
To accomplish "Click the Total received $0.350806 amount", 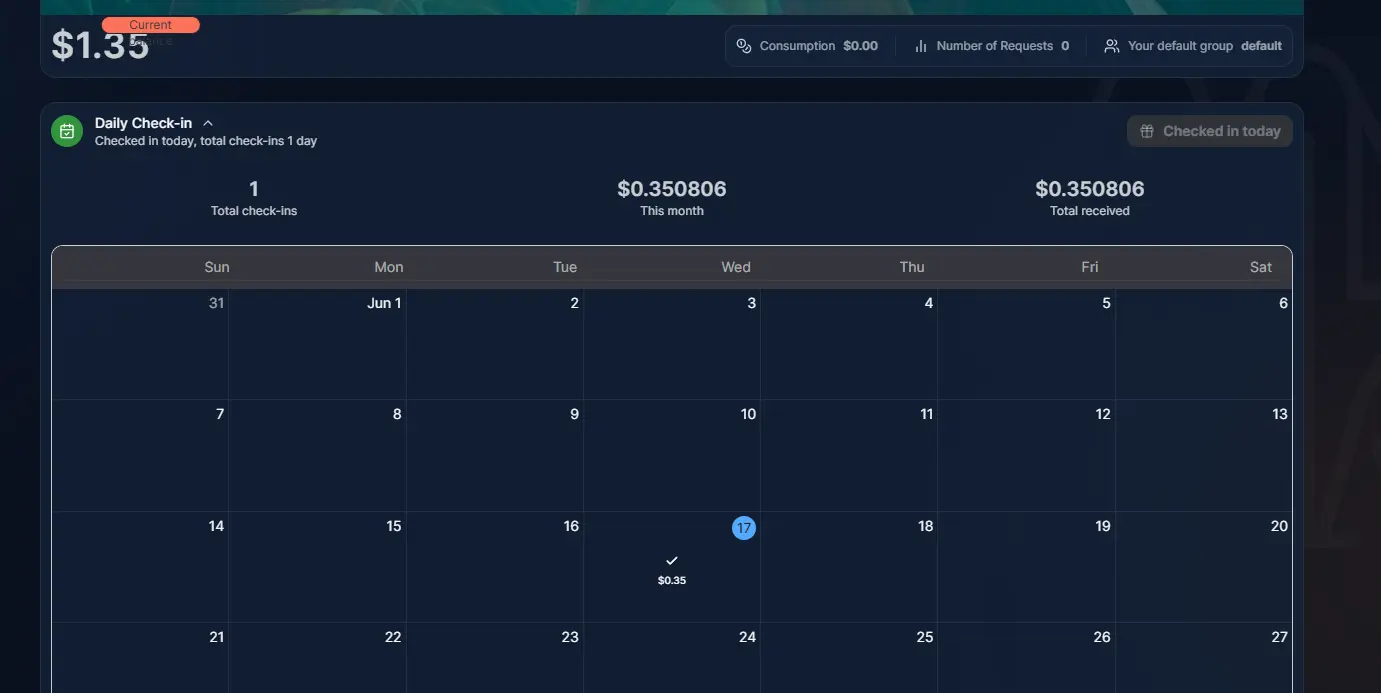I will coord(1090,189).
